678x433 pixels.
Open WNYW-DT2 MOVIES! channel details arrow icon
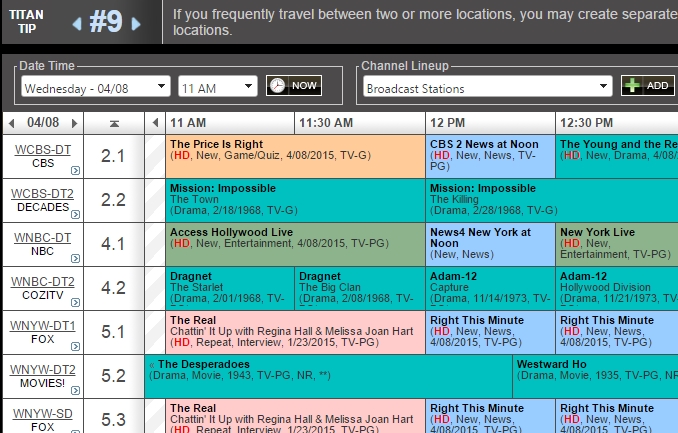[x=75, y=390]
